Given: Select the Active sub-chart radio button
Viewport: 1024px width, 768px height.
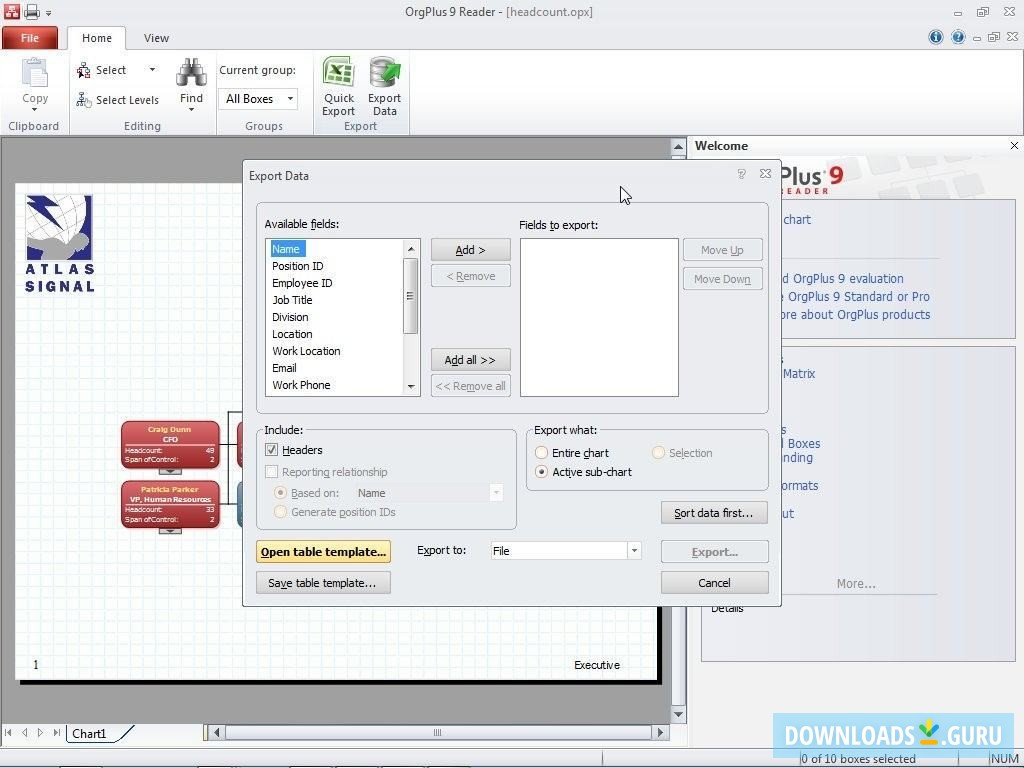Looking at the screenshot, I should (x=541, y=471).
